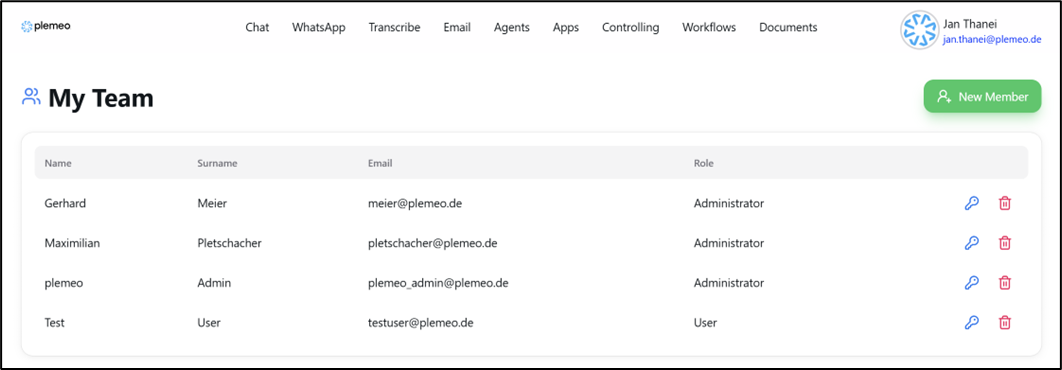The width and height of the screenshot is (1062, 370).
Task: Click Administrator role in plemeo_admin row
Action: (729, 283)
